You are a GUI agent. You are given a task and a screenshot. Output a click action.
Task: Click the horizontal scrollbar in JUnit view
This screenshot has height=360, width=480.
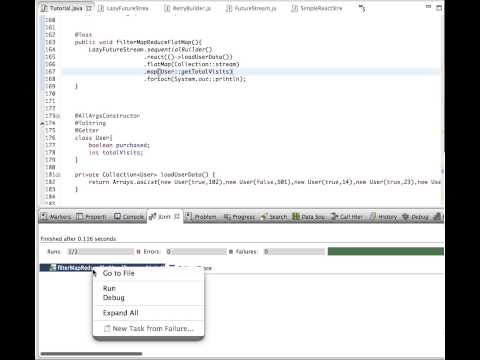pyautogui.click(x=91, y=354)
